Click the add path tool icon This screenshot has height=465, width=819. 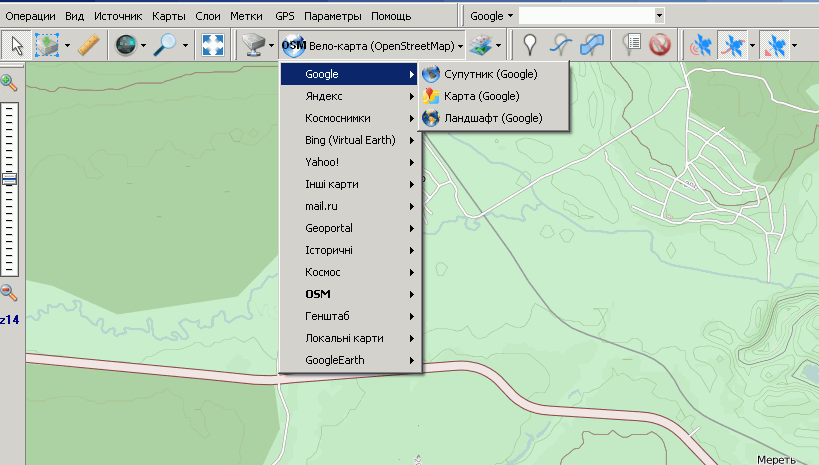[562, 45]
